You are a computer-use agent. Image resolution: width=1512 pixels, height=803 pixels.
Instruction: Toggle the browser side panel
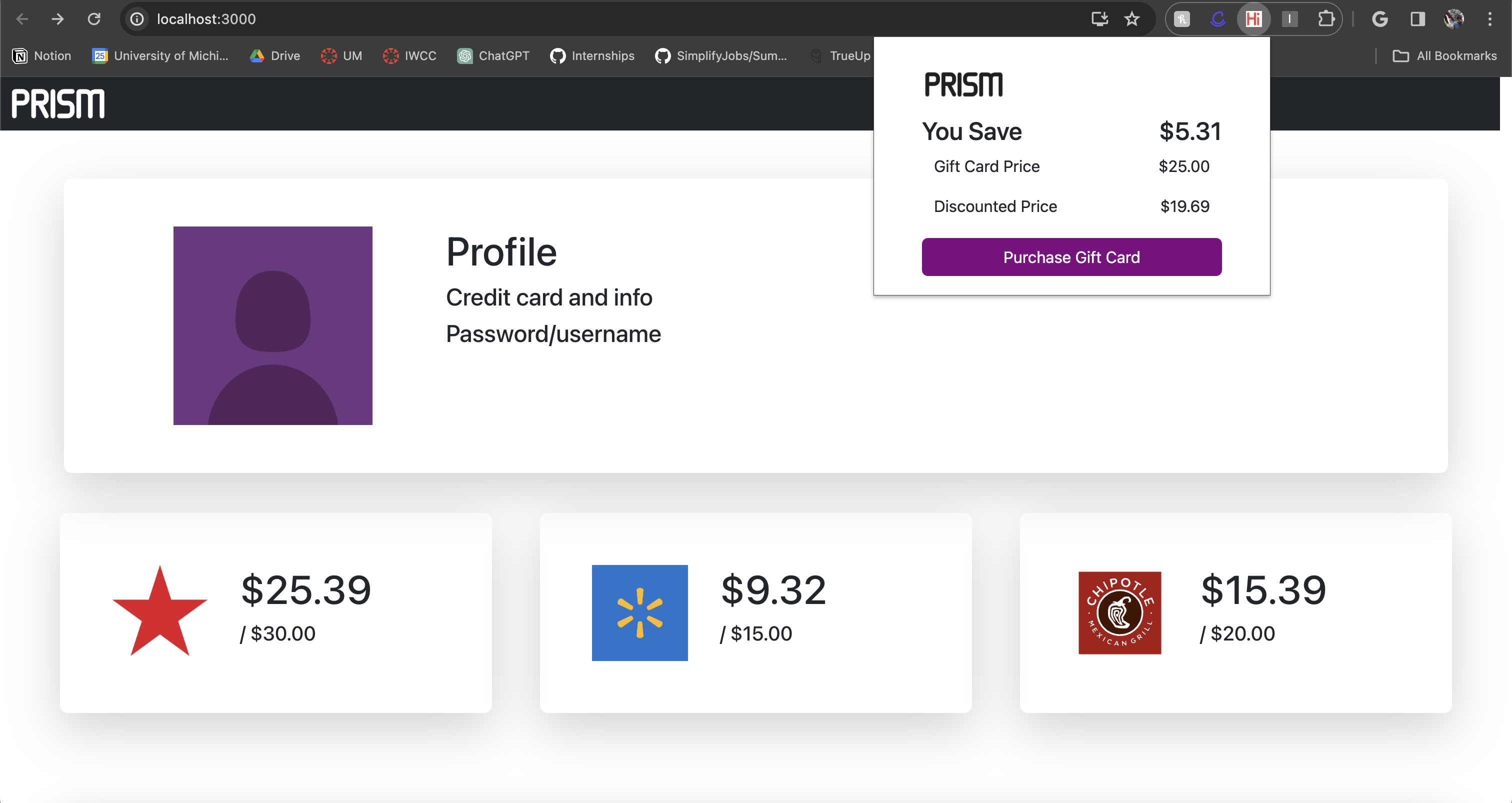pyautogui.click(x=1417, y=19)
